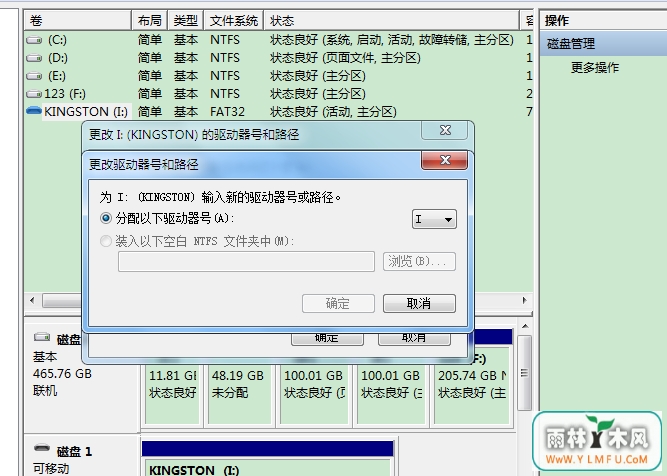Sort by the 布局 column header
The image size is (667, 476).
pos(150,20)
